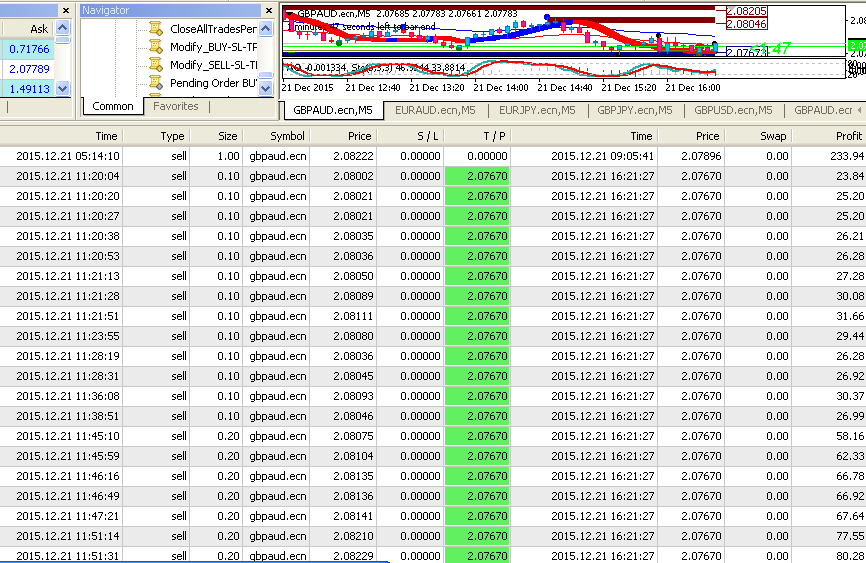This screenshot has width=866, height=563.
Task: Click the Navigator scroll up arrow
Action: [x=266, y=29]
